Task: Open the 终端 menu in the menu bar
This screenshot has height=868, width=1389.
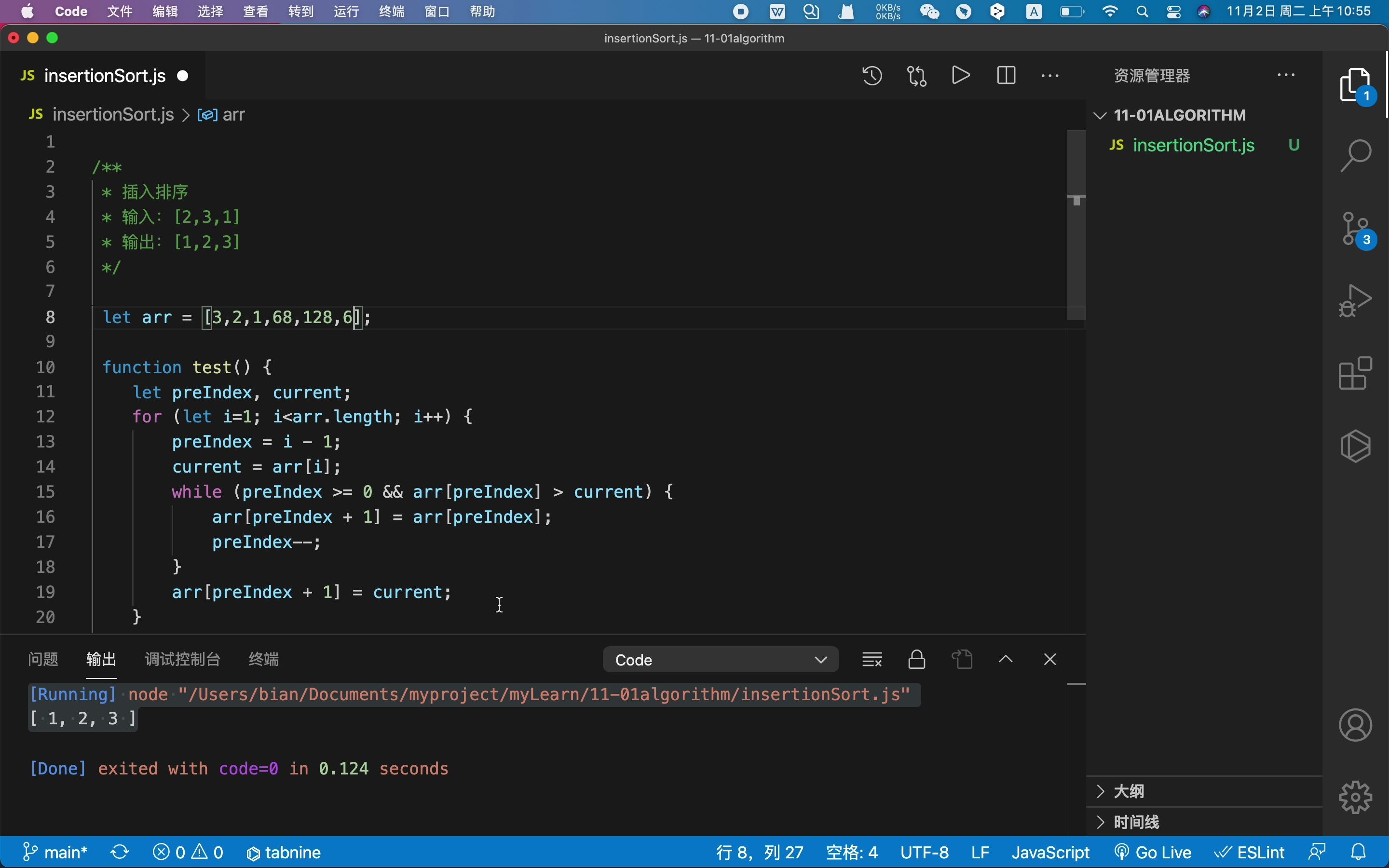Action: (392, 12)
